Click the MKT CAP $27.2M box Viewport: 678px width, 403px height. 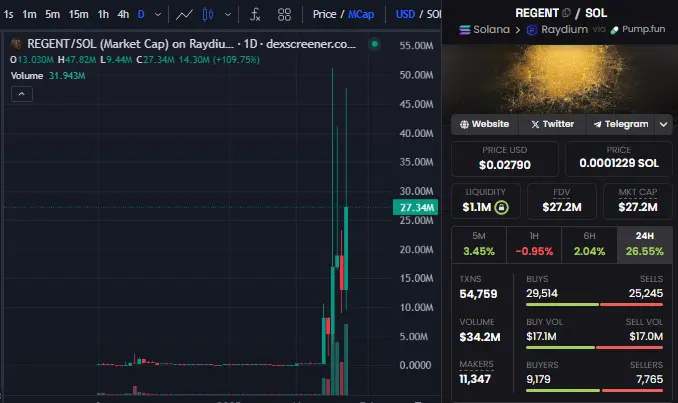638,201
